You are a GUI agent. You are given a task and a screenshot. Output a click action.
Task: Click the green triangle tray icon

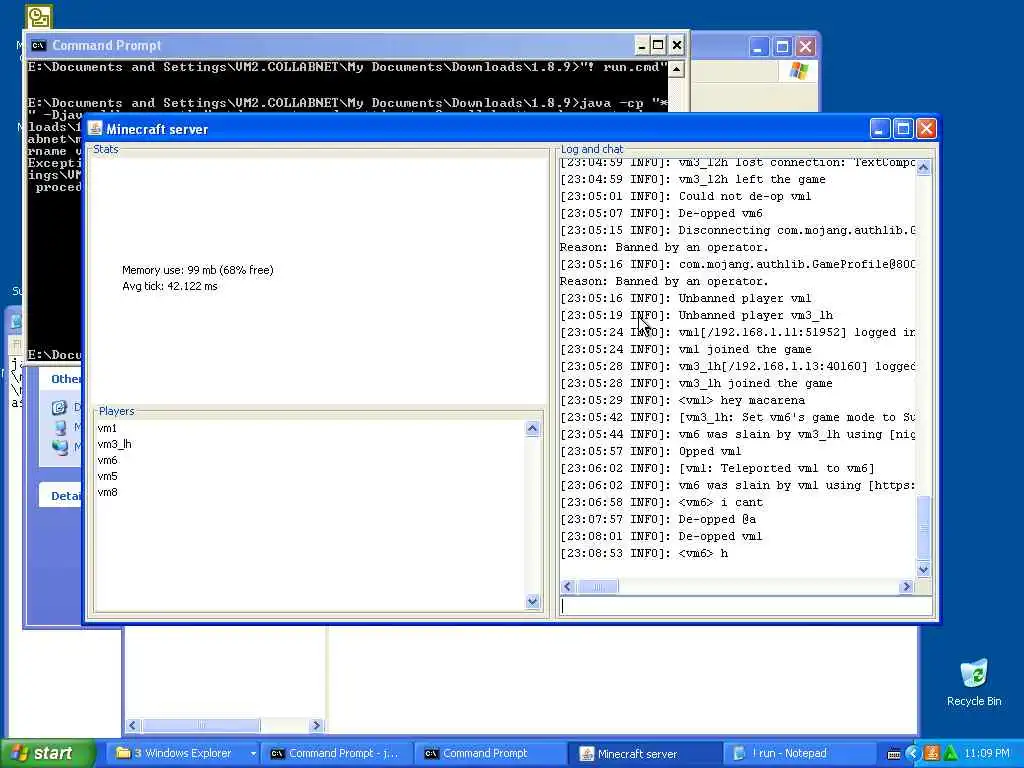(x=950, y=754)
